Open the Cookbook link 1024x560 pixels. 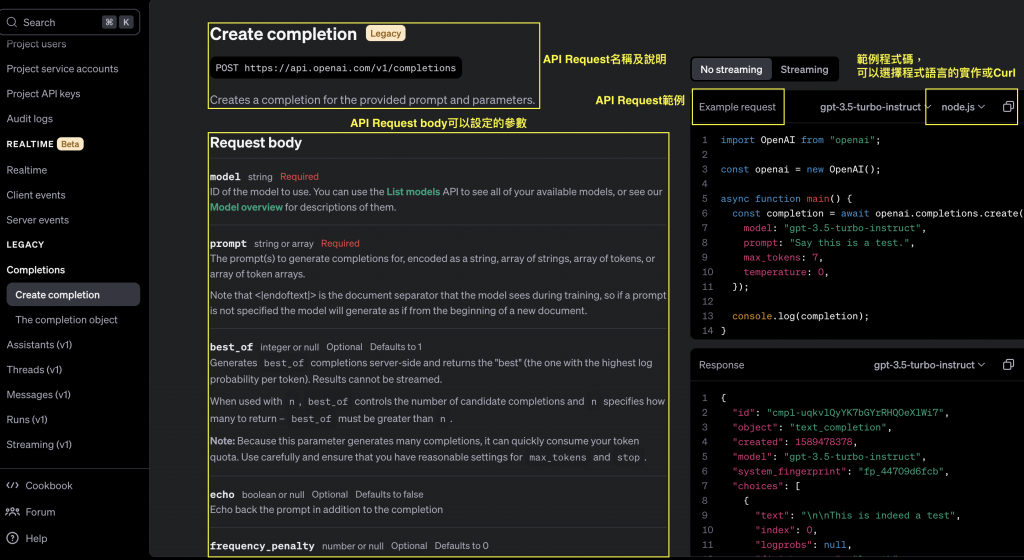[x=49, y=486]
